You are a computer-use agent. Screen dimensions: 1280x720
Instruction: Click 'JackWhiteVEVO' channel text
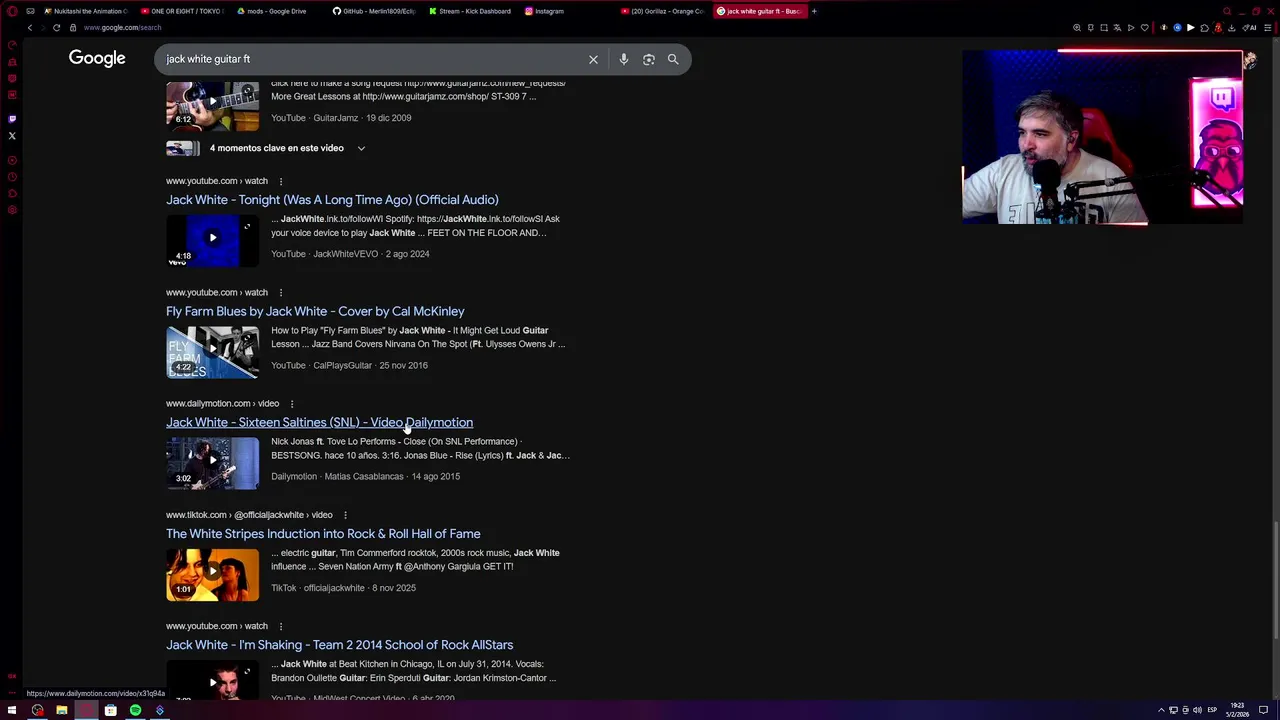click(346, 254)
